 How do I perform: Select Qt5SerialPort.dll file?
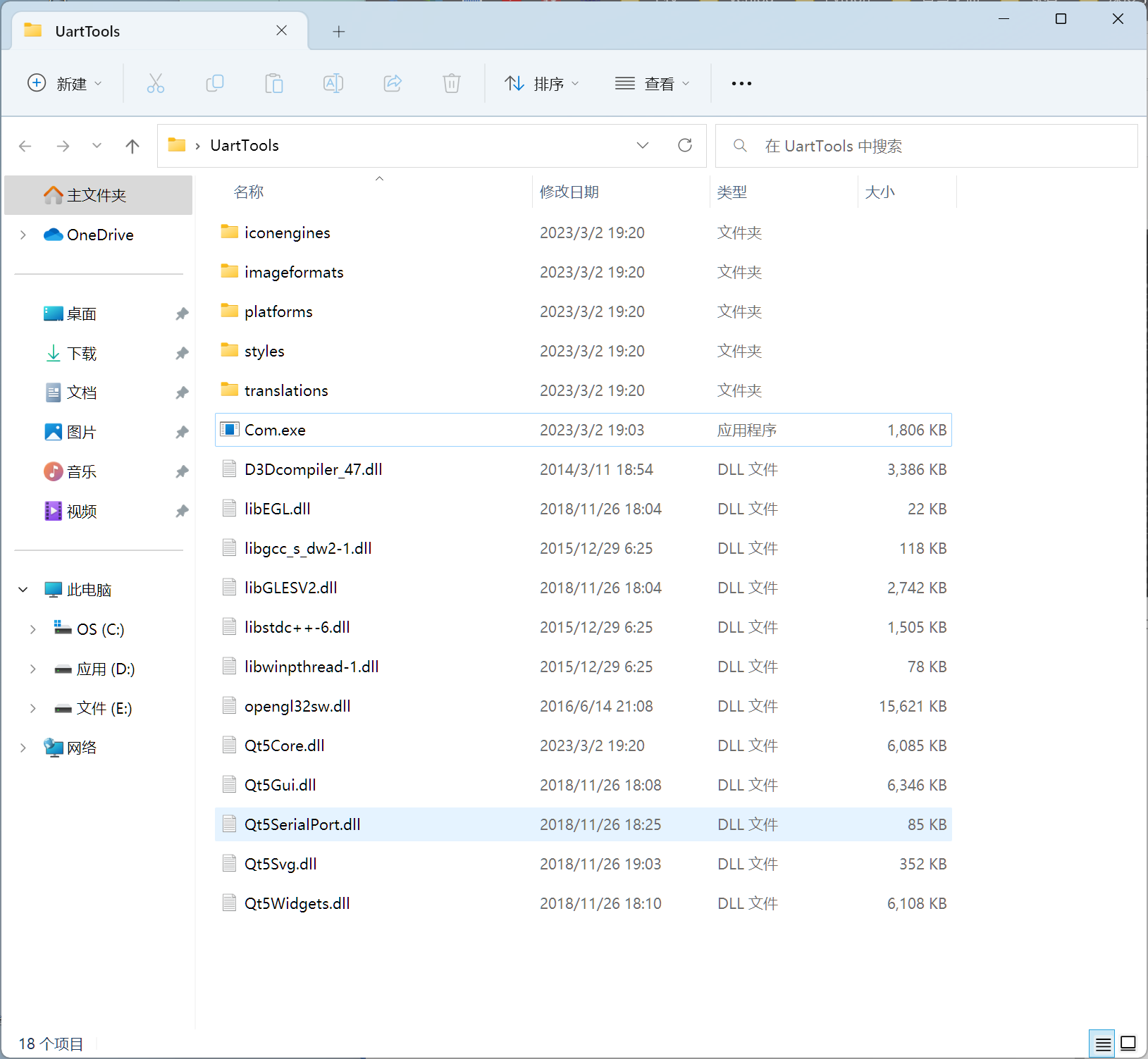pos(584,824)
